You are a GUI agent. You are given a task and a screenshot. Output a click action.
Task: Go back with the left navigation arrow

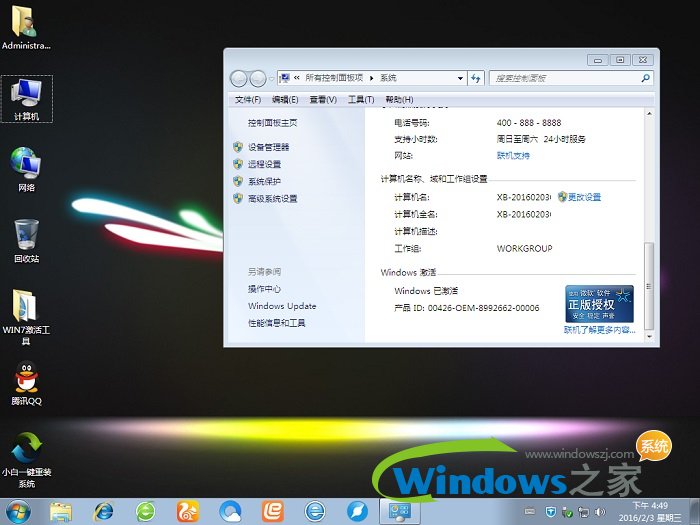click(239, 79)
